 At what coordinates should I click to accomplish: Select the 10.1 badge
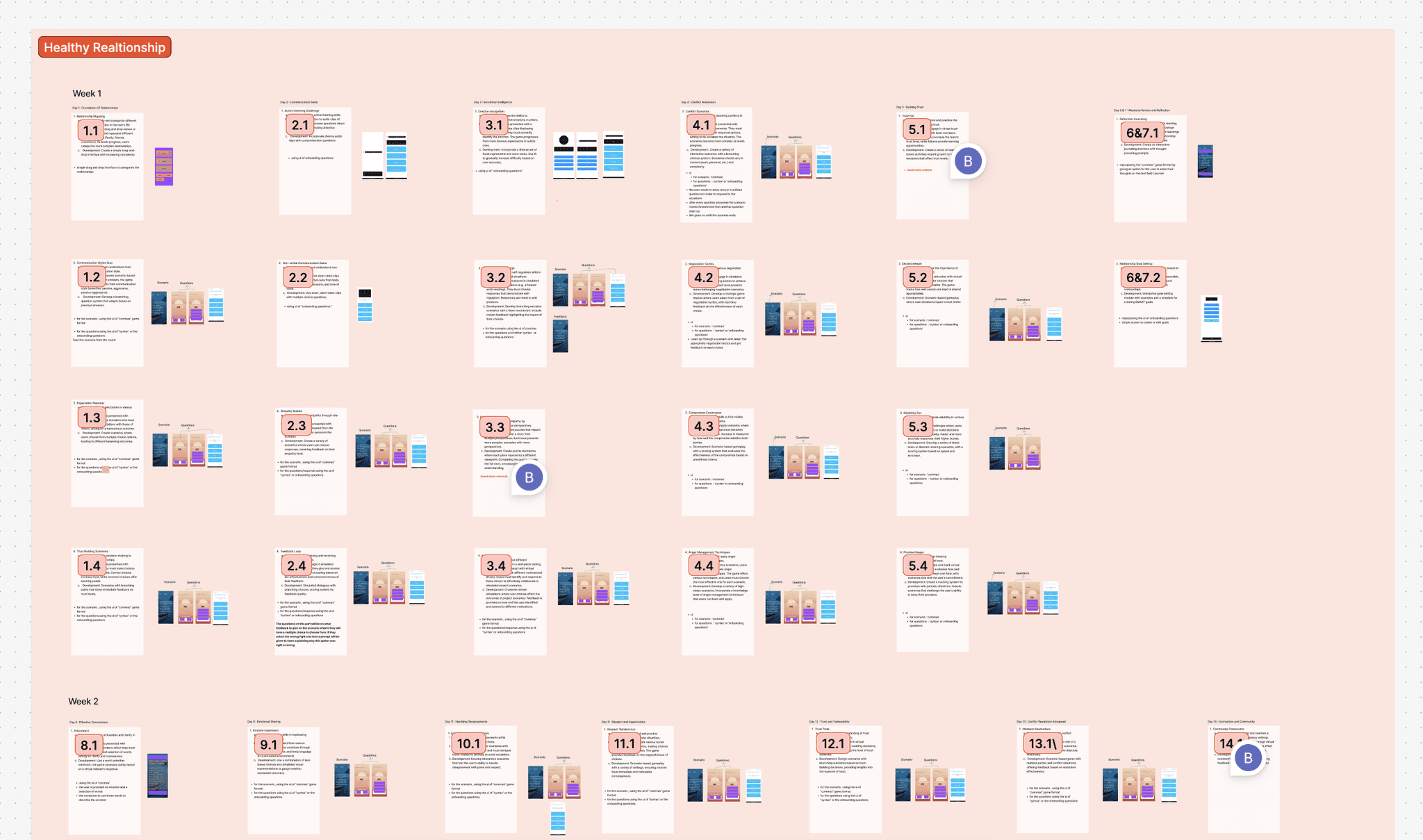coord(468,743)
